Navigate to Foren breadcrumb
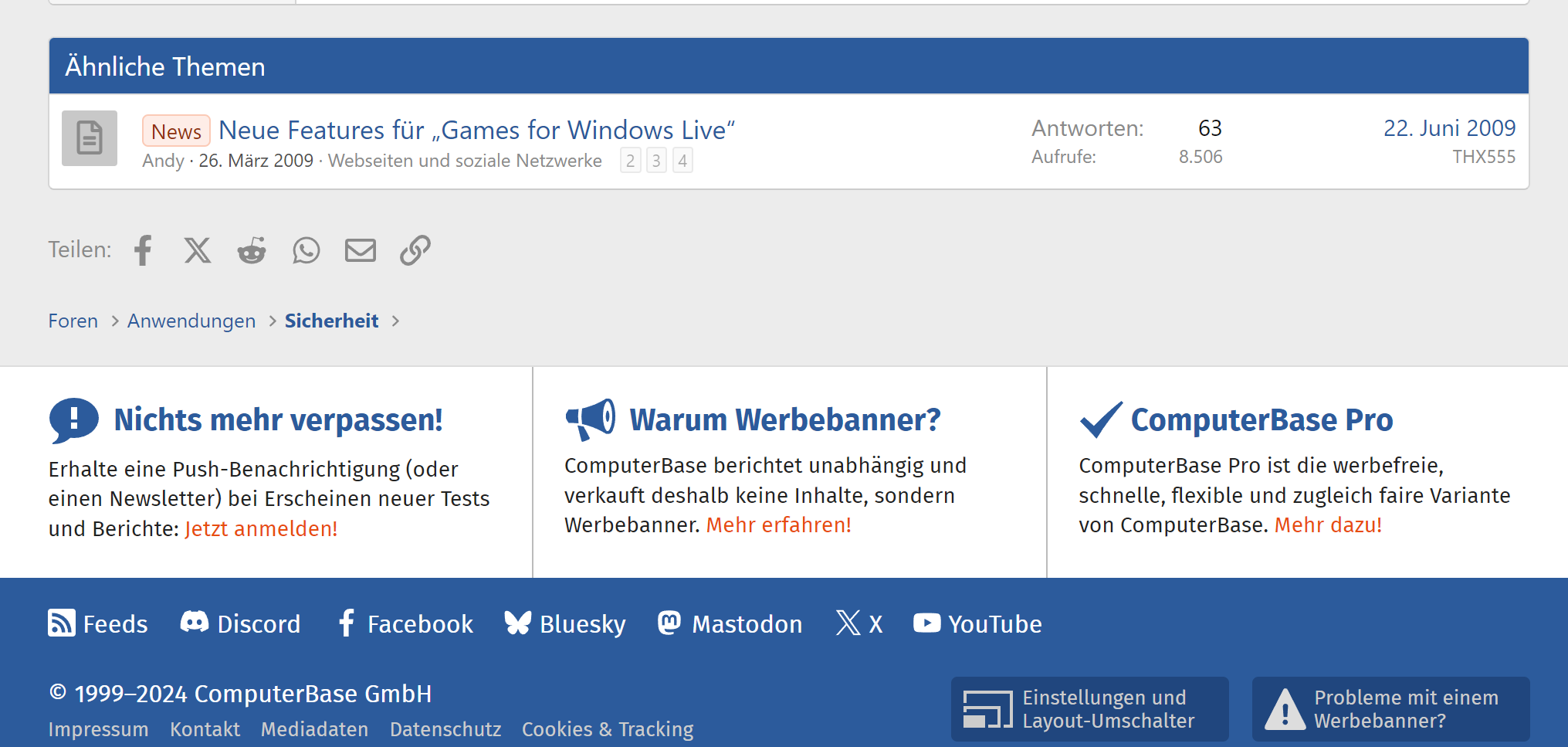Viewport: 1568px width, 747px height. pyautogui.click(x=73, y=321)
